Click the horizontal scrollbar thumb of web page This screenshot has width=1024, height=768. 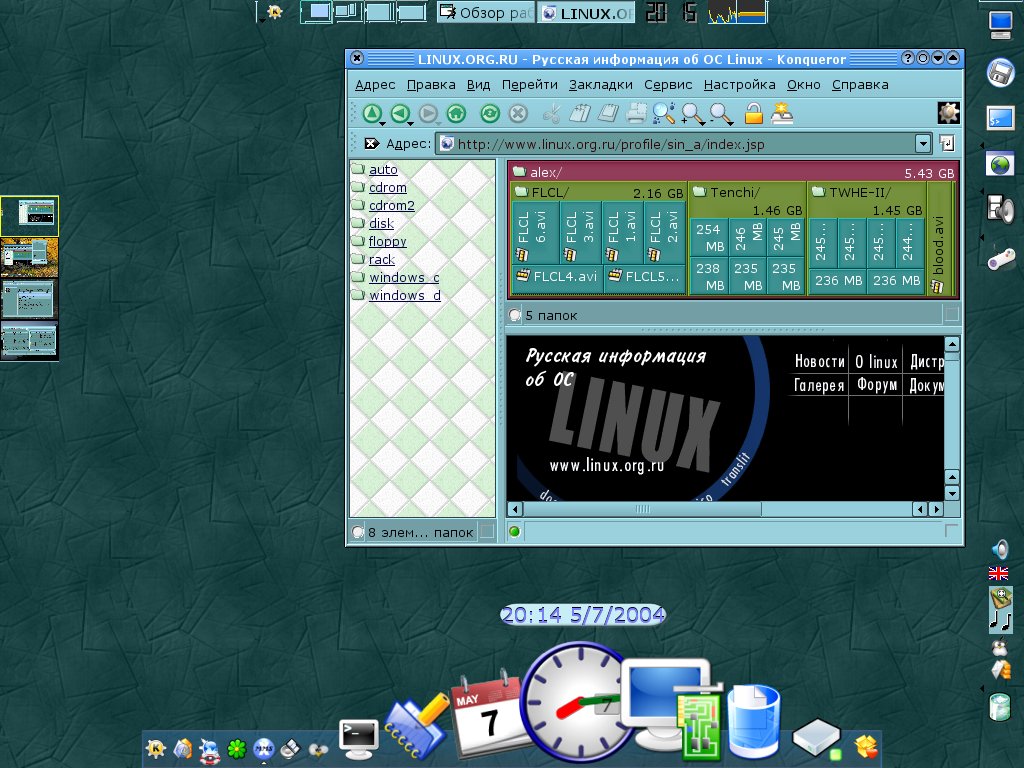click(642, 509)
